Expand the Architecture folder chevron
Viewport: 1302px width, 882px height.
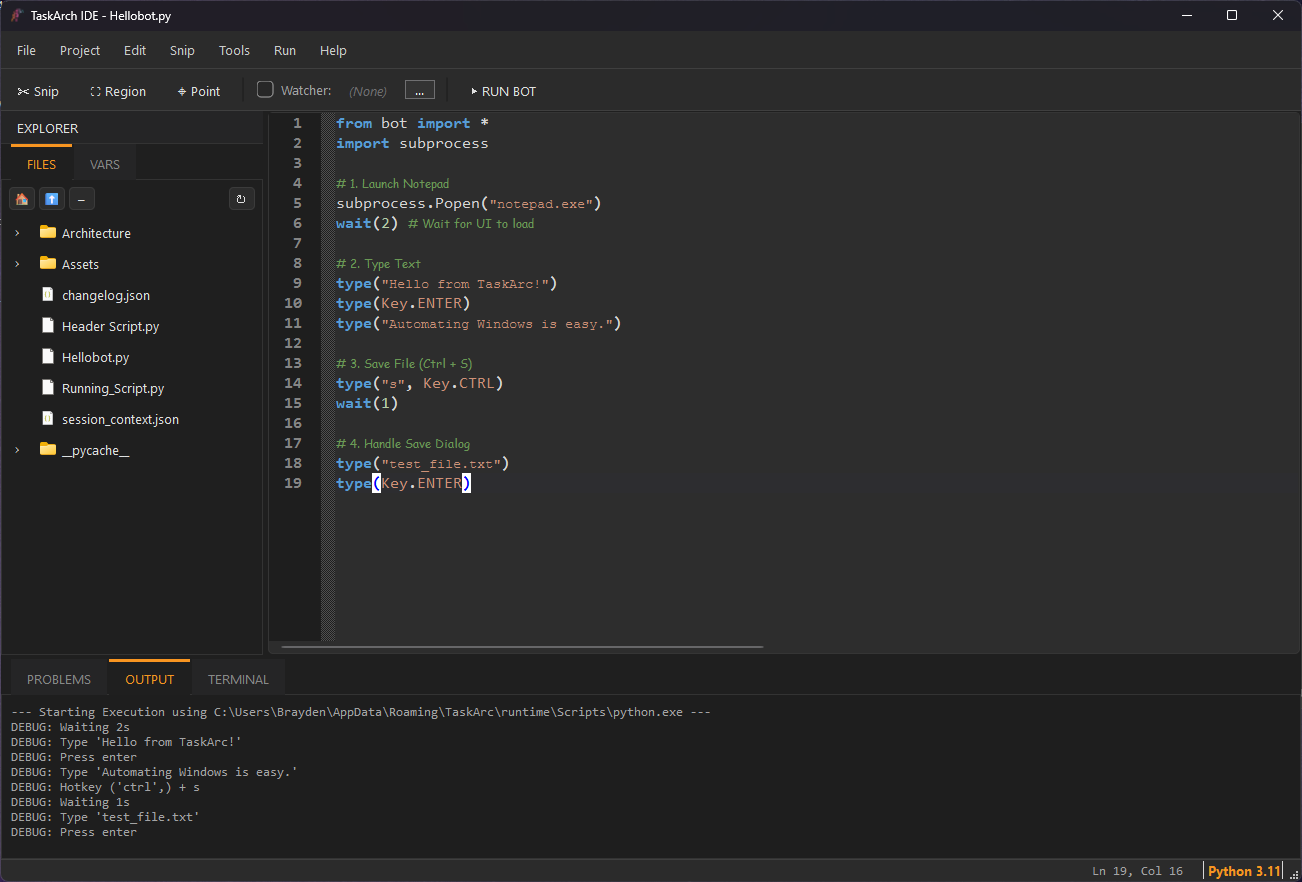click(x=17, y=233)
